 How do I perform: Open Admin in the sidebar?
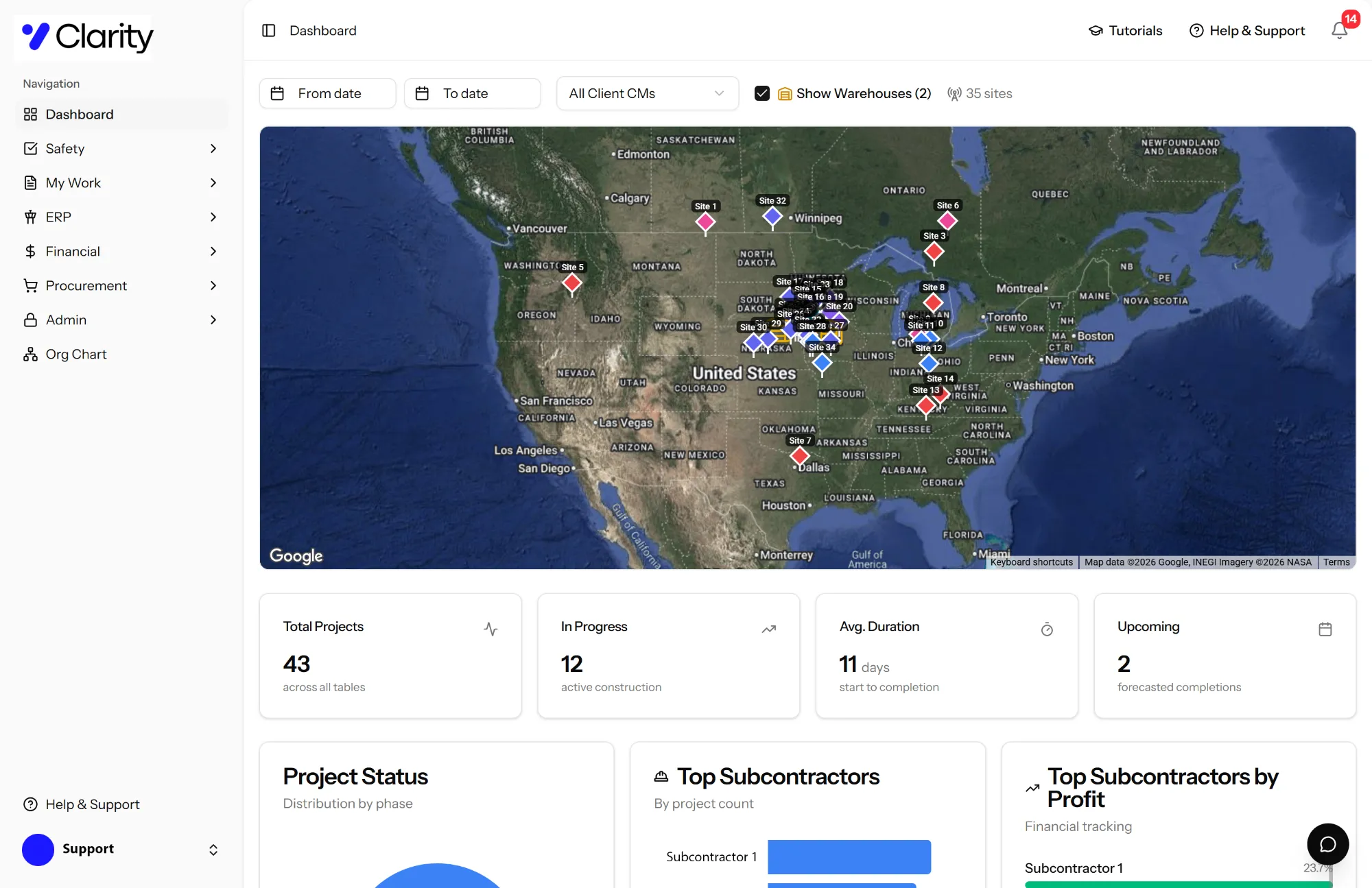click(121, 320)
